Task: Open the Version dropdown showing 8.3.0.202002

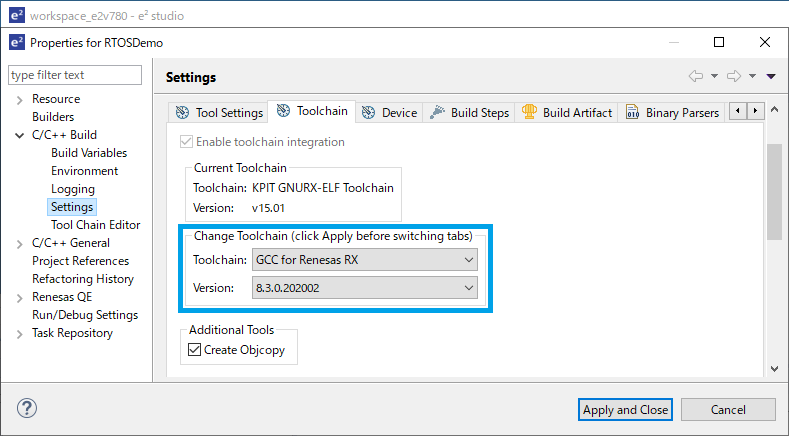Action: pos(365,288)
